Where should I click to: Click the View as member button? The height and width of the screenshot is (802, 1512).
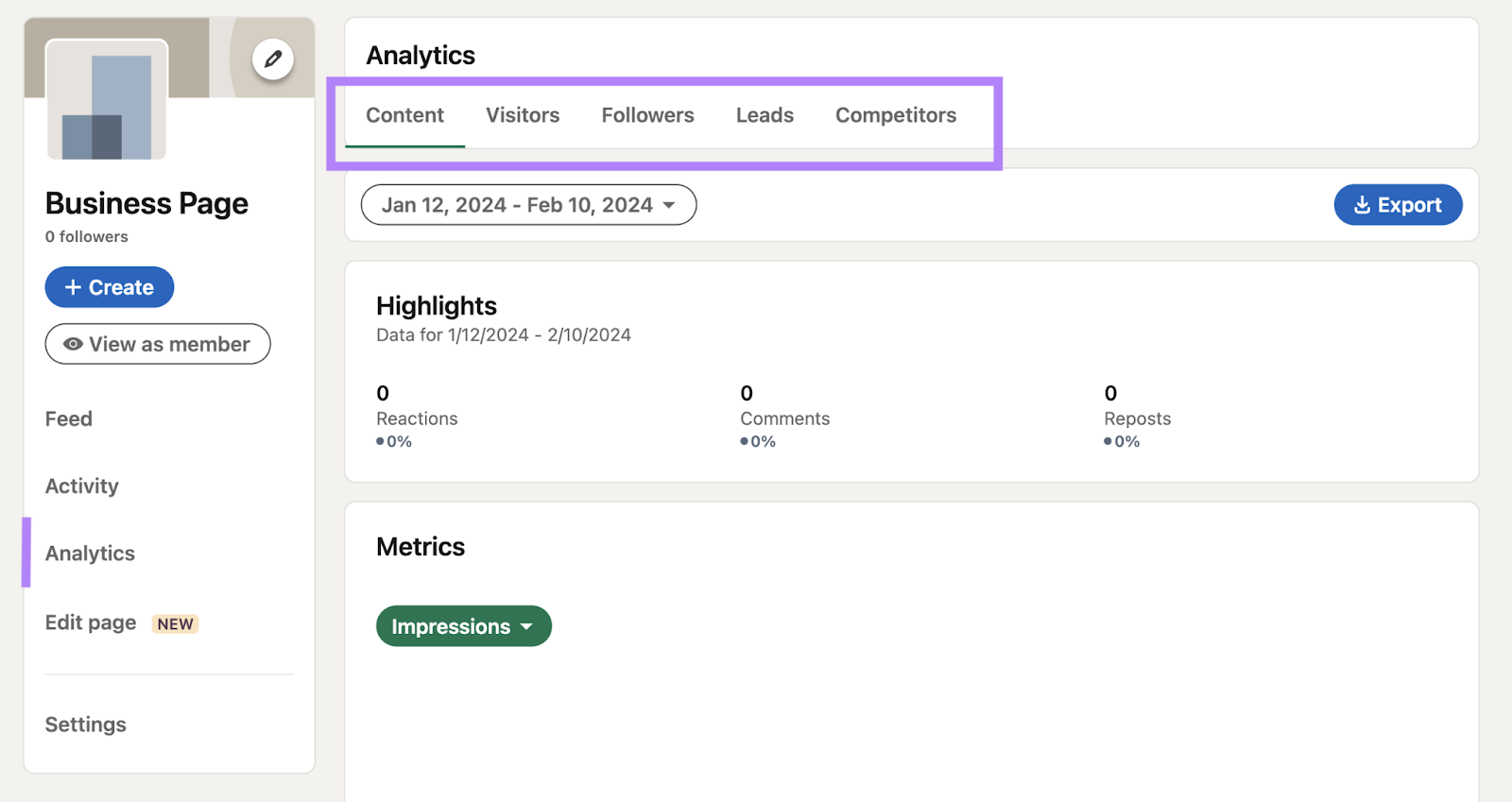coord(158,344)
